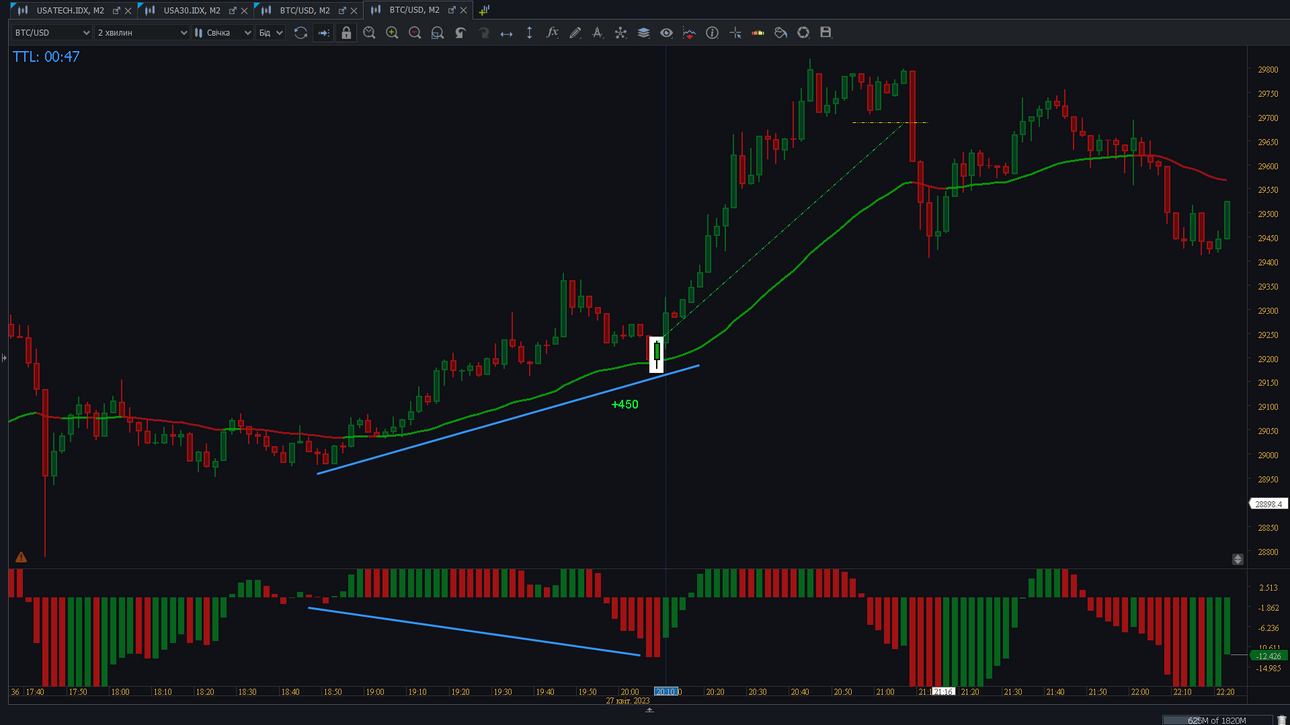Click the TTL: 00:47 countdown text

[x=46, y=57]
